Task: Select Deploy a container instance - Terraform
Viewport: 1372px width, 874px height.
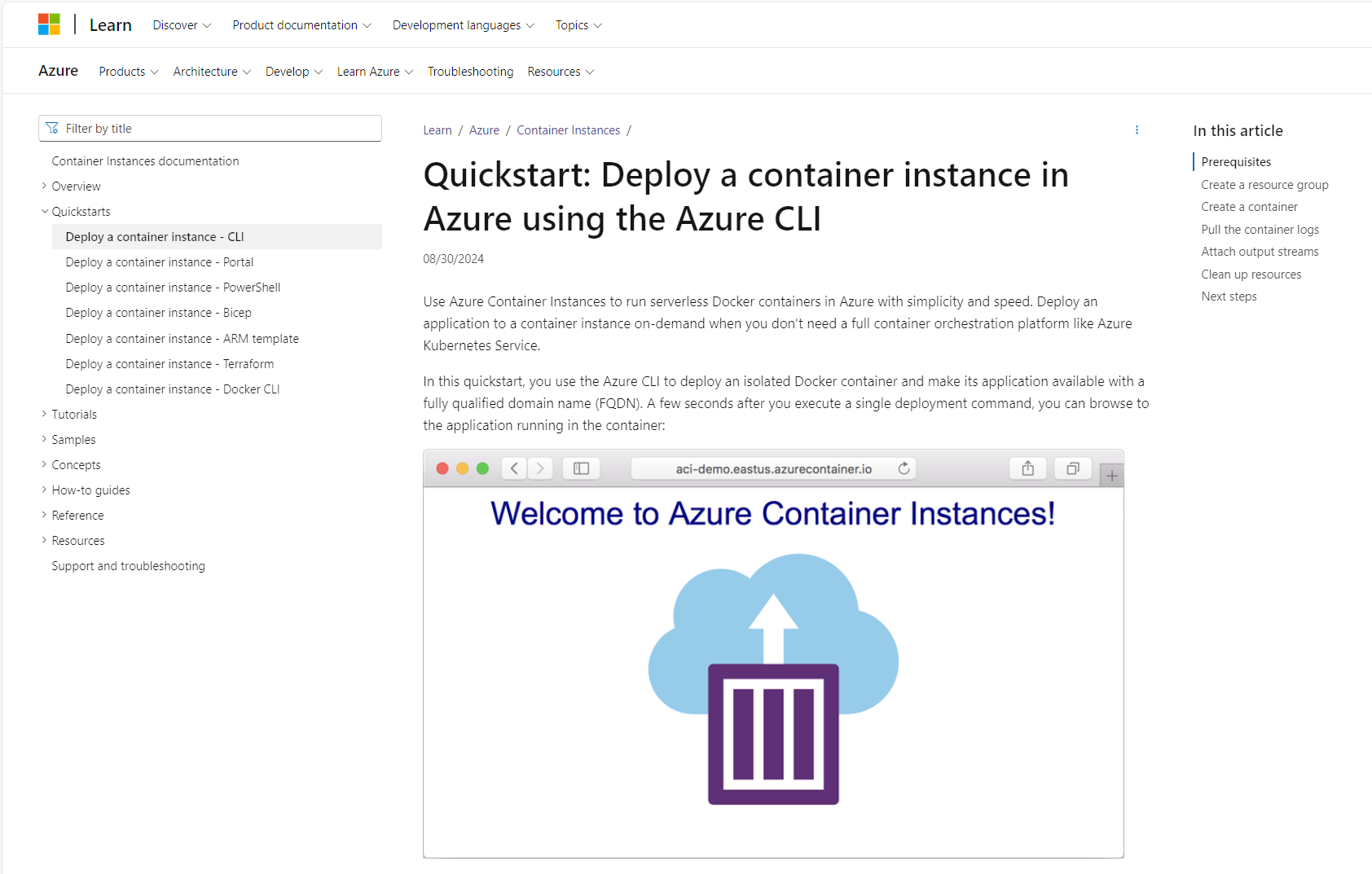Action: 169,363
